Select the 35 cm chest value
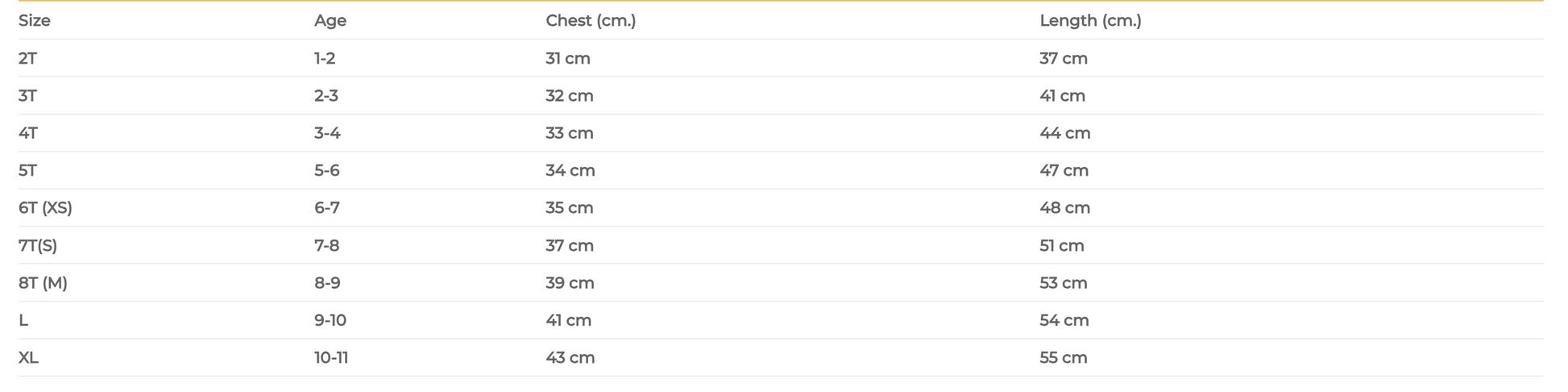Image resolution: width=1568 pixels, height=392 pixels. tap(570, 208)
